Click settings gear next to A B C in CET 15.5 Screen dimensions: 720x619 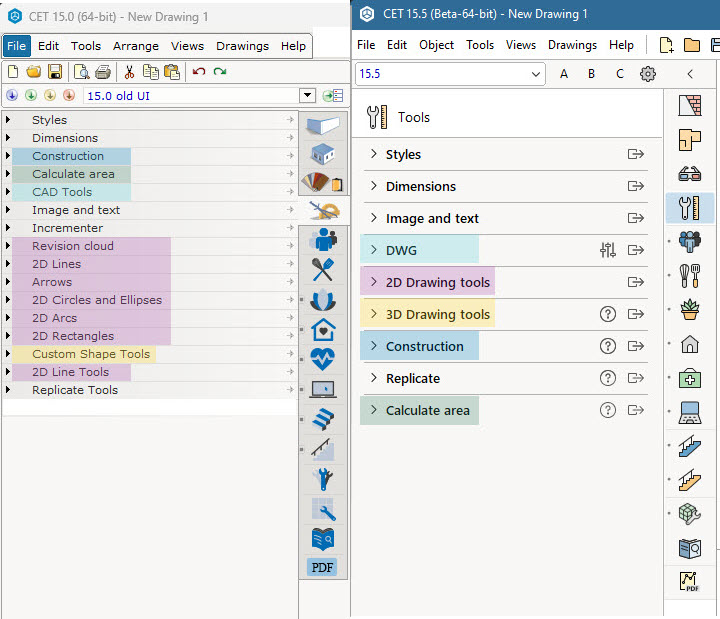point(648,74)
